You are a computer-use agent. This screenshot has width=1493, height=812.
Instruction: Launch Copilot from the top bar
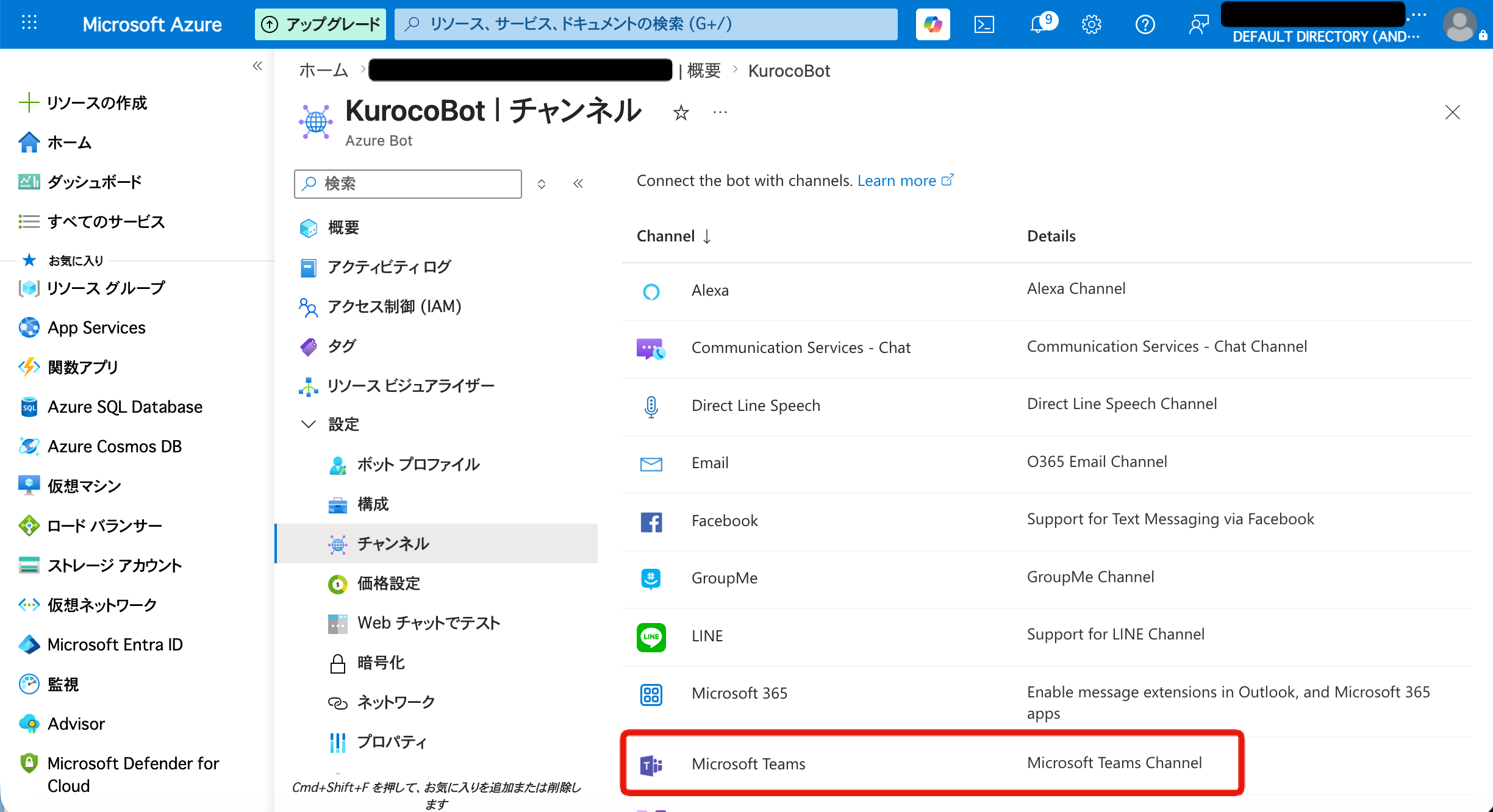click(933, 24)
